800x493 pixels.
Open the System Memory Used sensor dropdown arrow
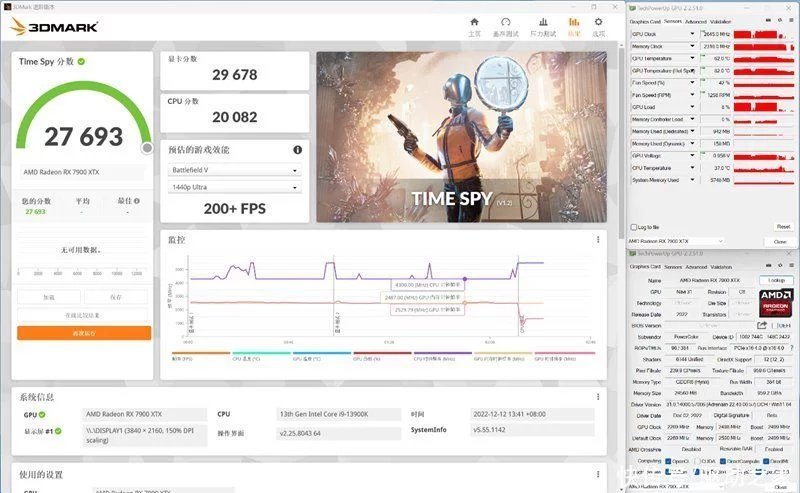[692, 180]
